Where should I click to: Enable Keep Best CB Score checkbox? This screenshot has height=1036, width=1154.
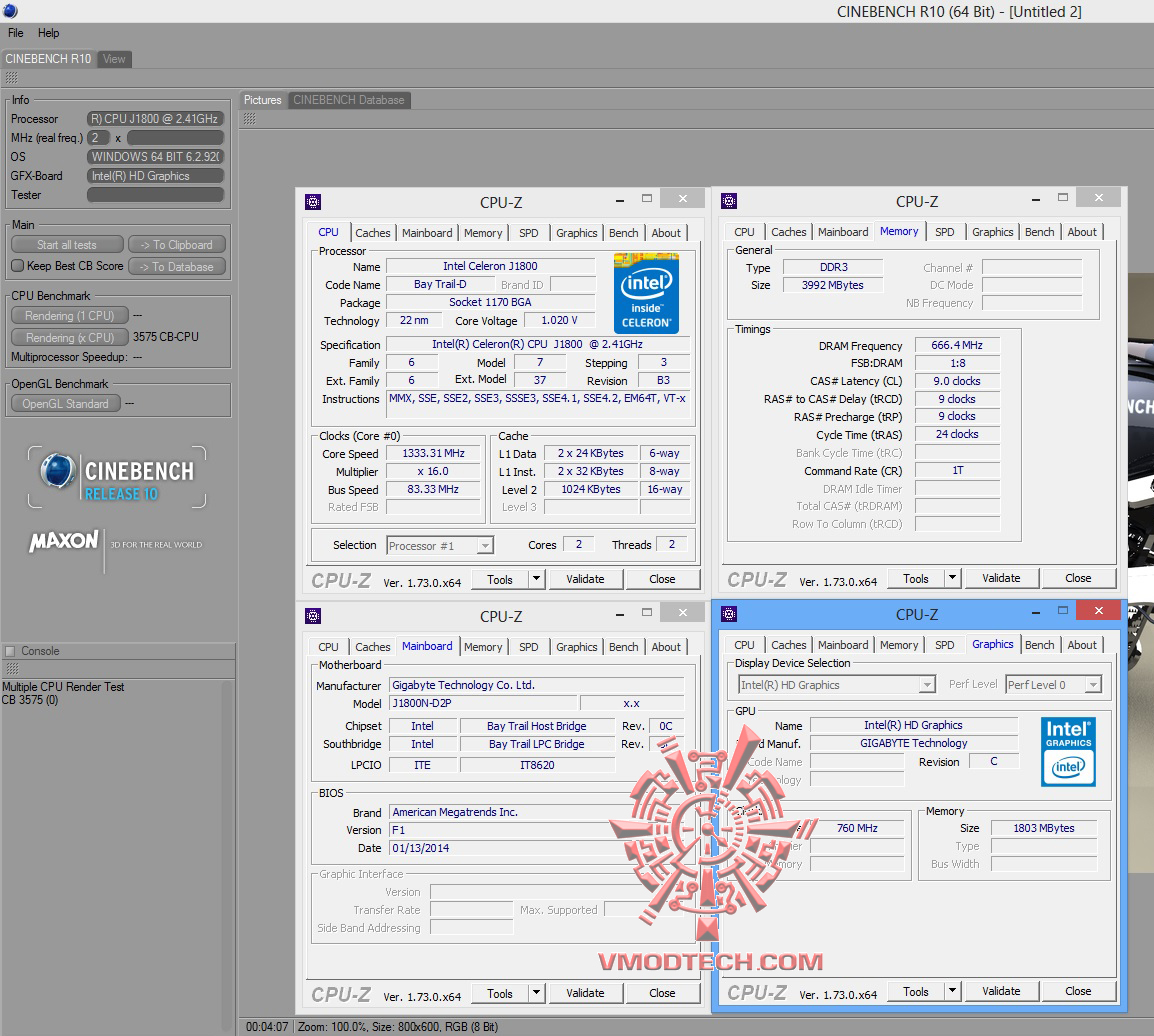[x=17, y=266]
